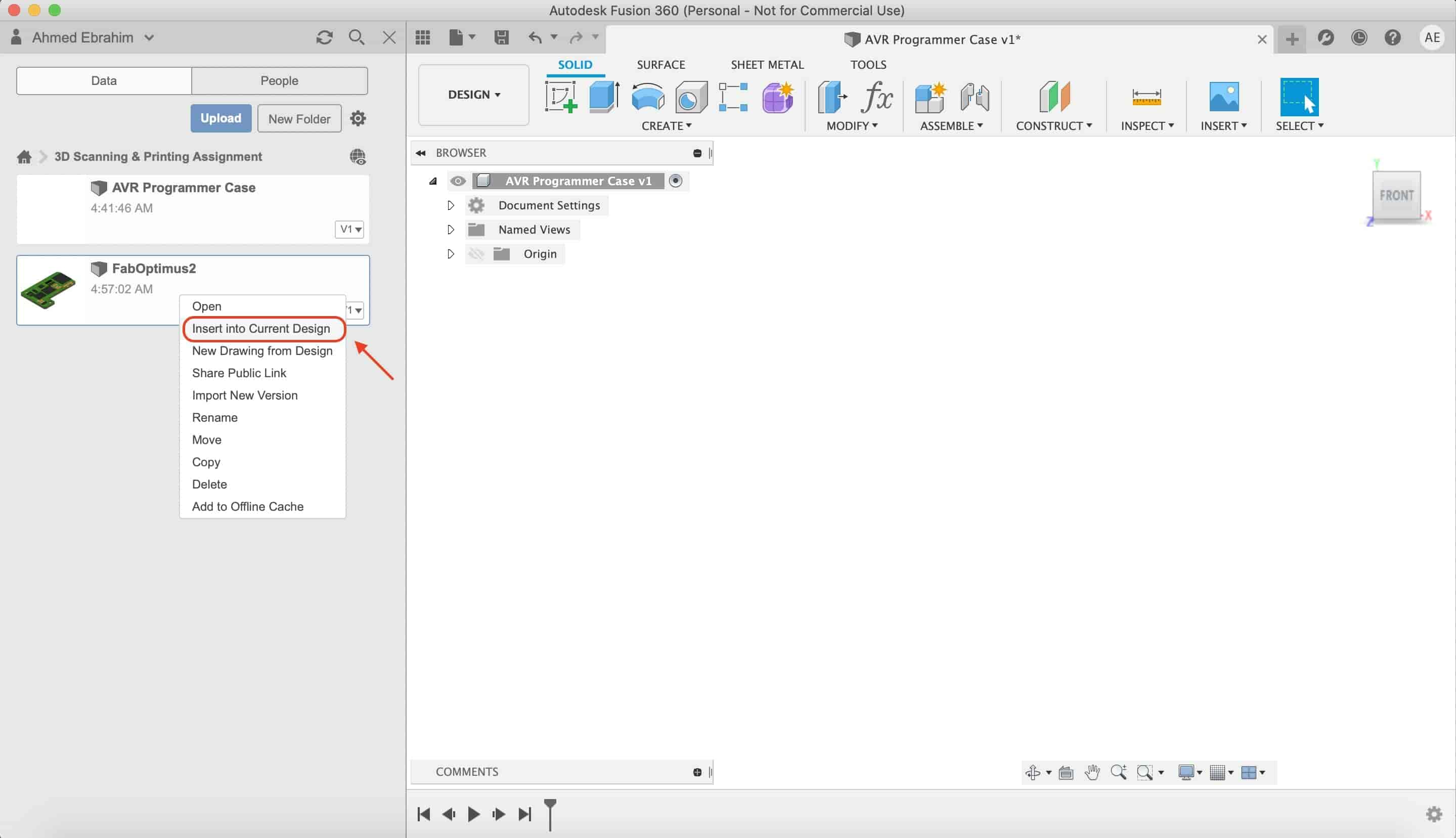The height and width of the screenshot is (838, 1456).
Task: Click the Pan hand navigation icon
Action: (1092, 772)
